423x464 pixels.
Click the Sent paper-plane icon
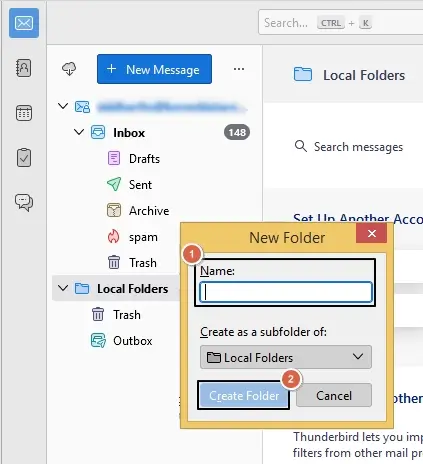click(x=114, y=184)
